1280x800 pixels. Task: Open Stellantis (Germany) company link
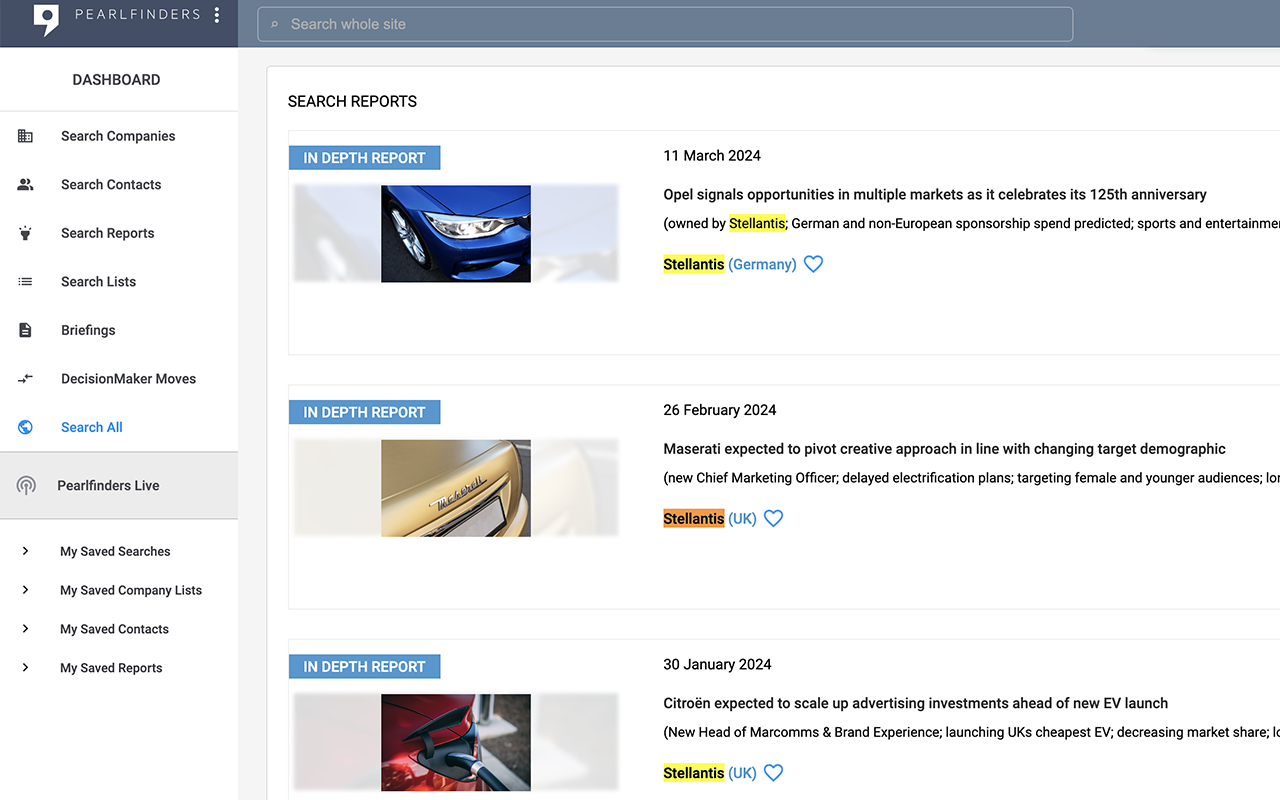point(730,264)
